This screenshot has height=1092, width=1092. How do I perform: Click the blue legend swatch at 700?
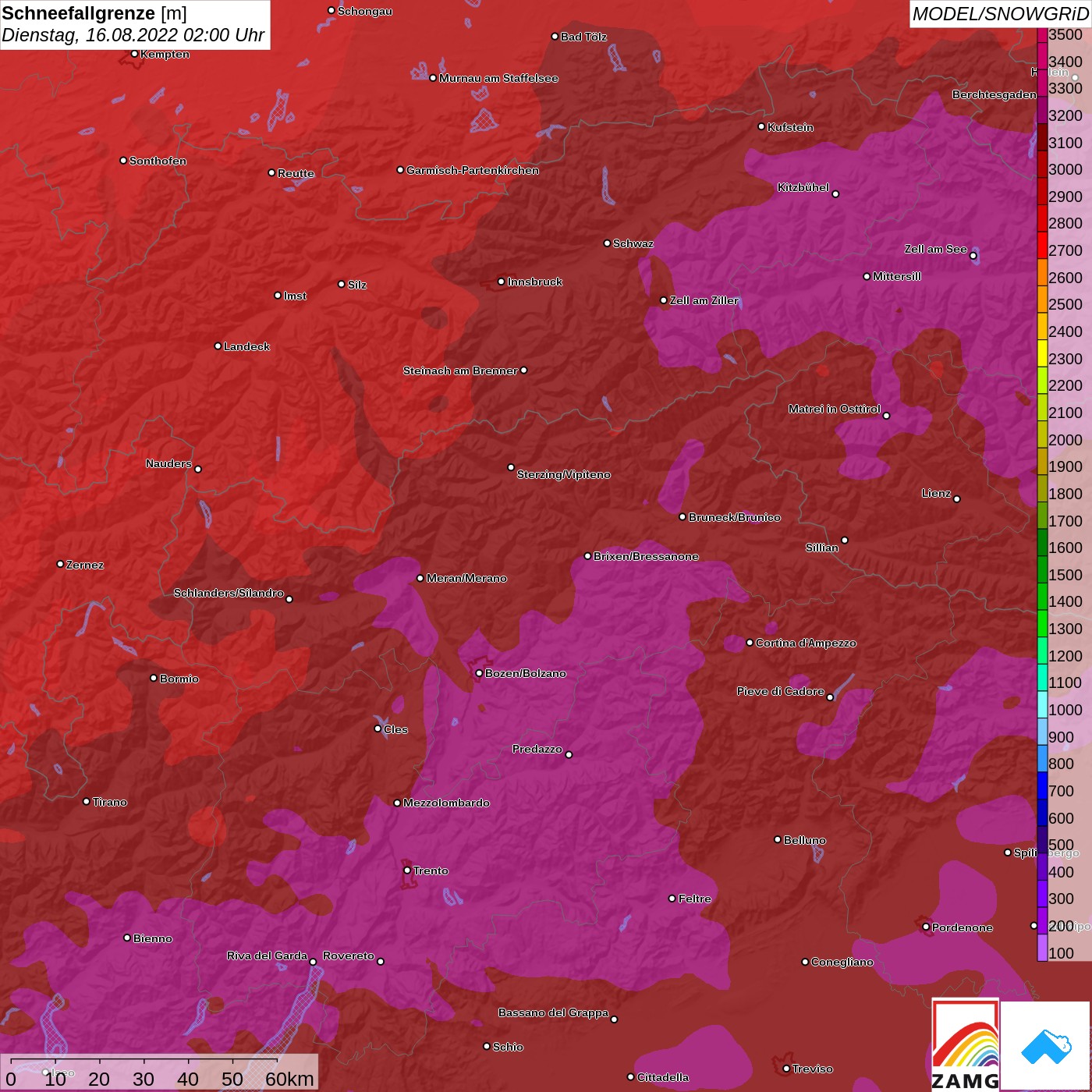pyautogui.click(x=1042, y=785)
